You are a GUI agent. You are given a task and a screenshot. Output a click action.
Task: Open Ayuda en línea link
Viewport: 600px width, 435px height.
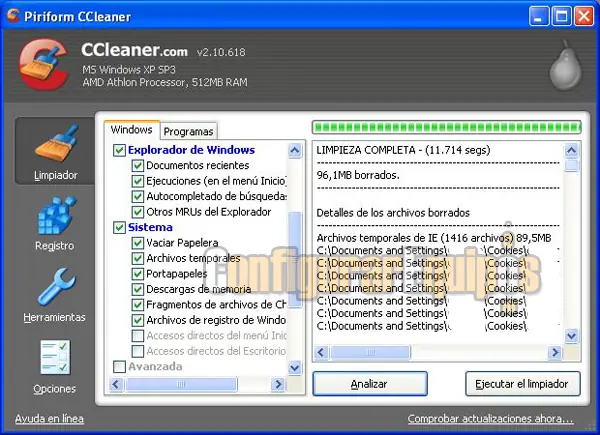pyautogui.click(x=49, y=419)
